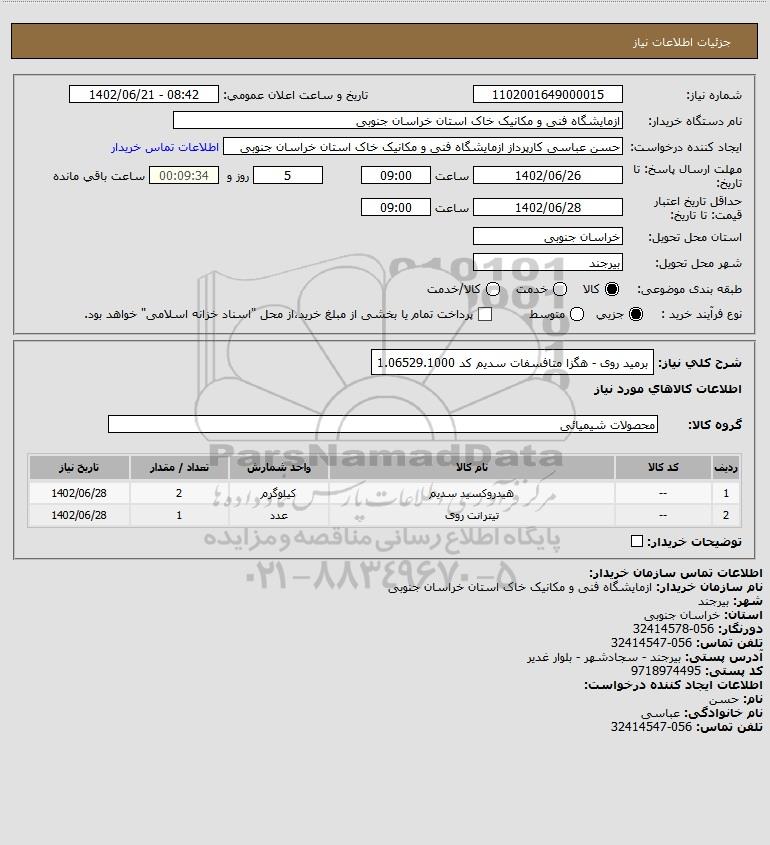
Task: Select the خدمت radio button
Action: tap(560, 289)
